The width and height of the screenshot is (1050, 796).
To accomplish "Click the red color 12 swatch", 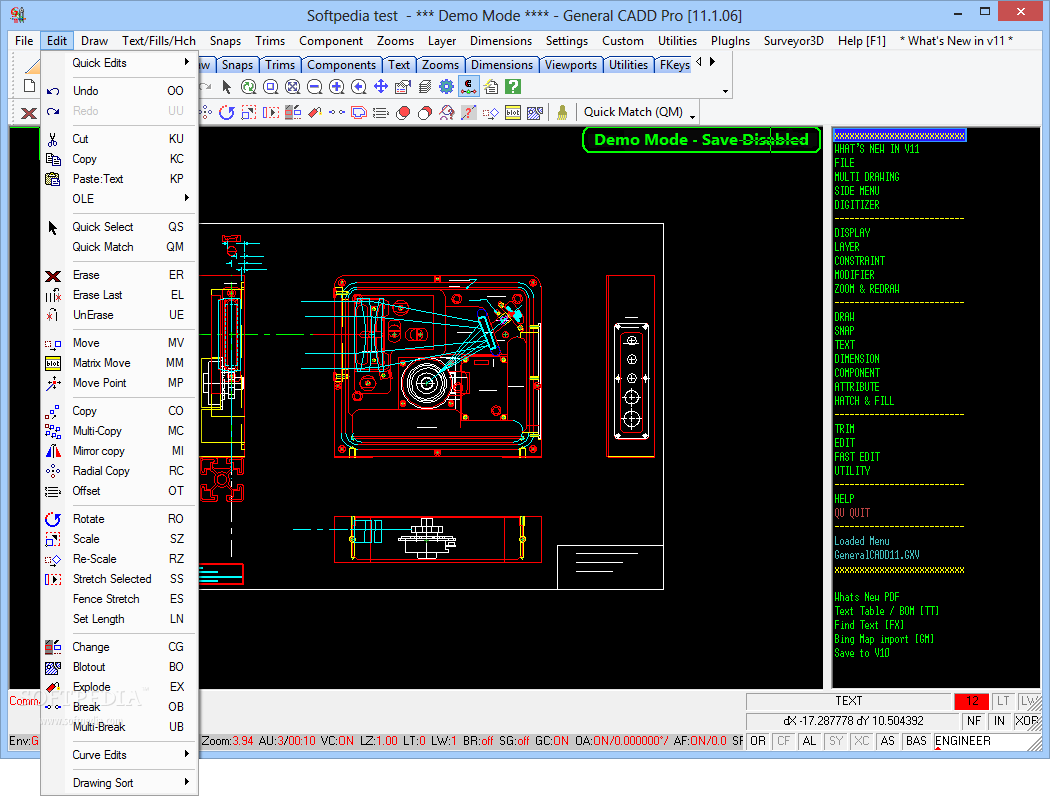I will coord(972,701).
